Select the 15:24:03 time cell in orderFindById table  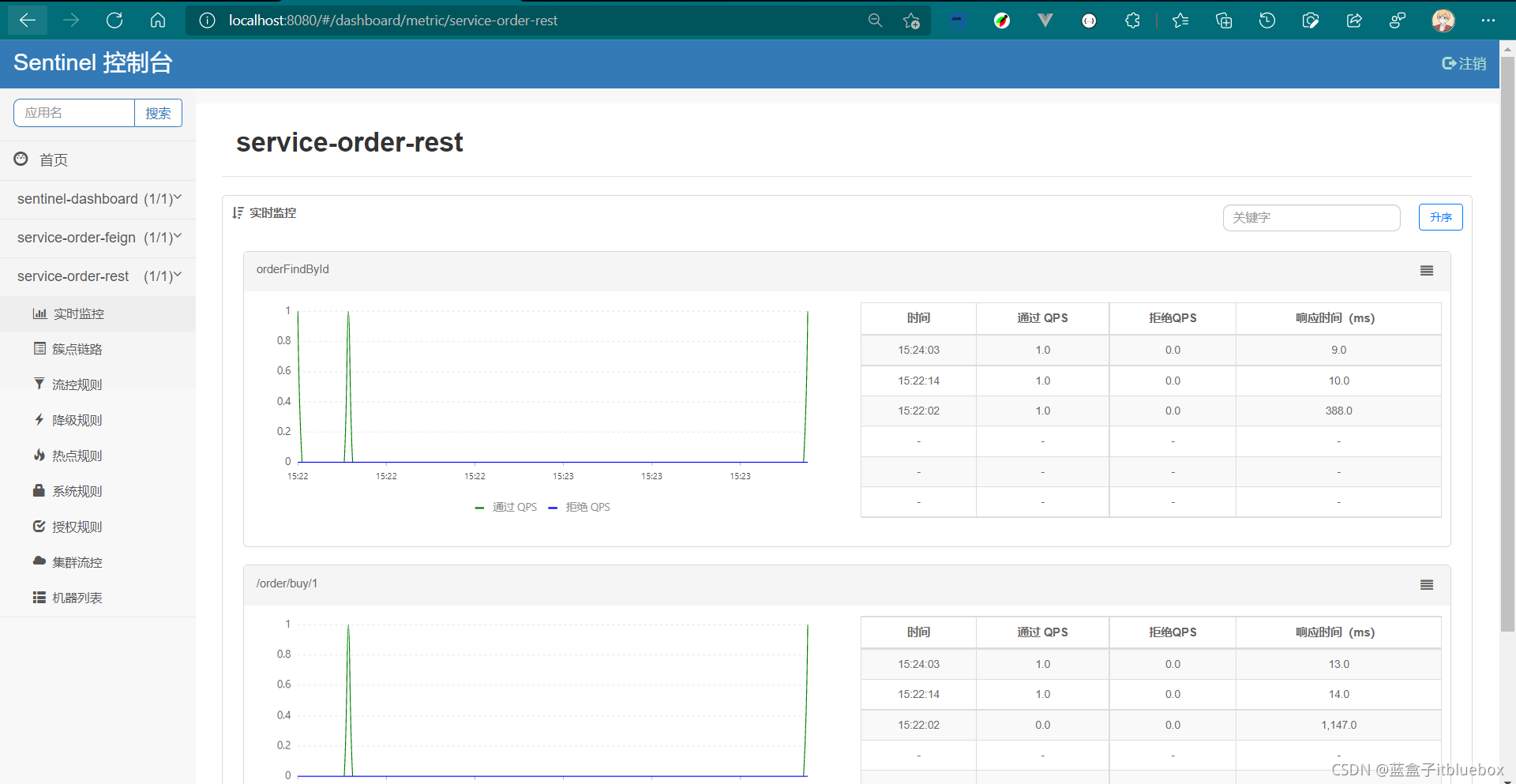[x=918, y=350]
